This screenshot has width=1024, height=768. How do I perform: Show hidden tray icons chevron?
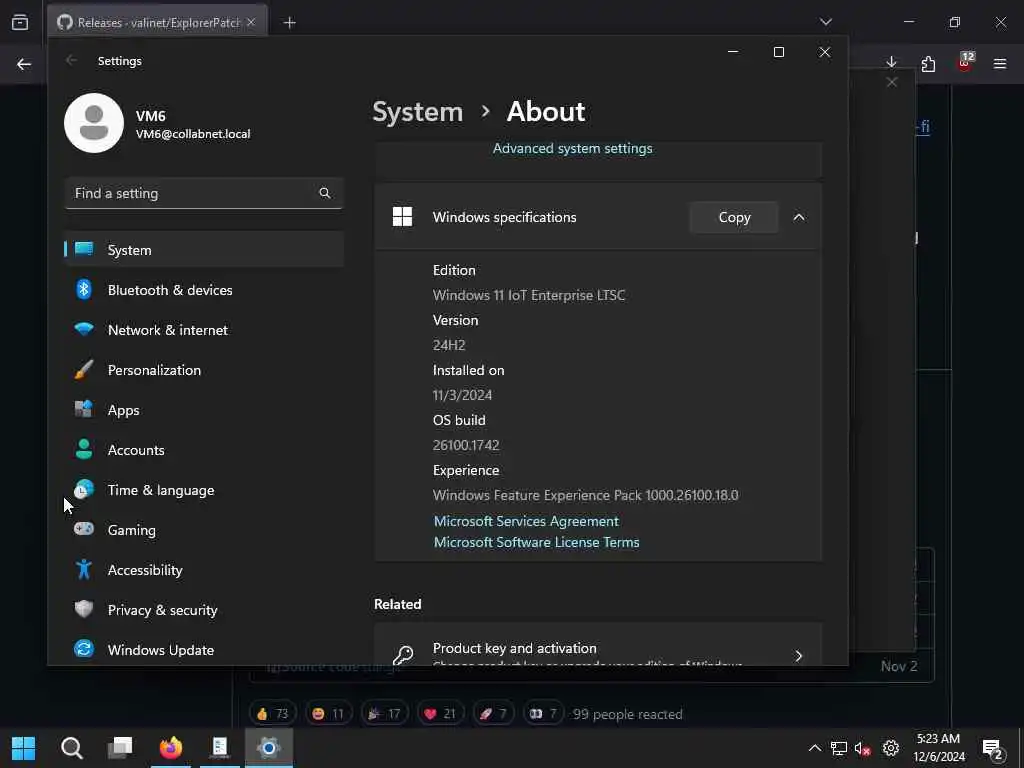814,748
